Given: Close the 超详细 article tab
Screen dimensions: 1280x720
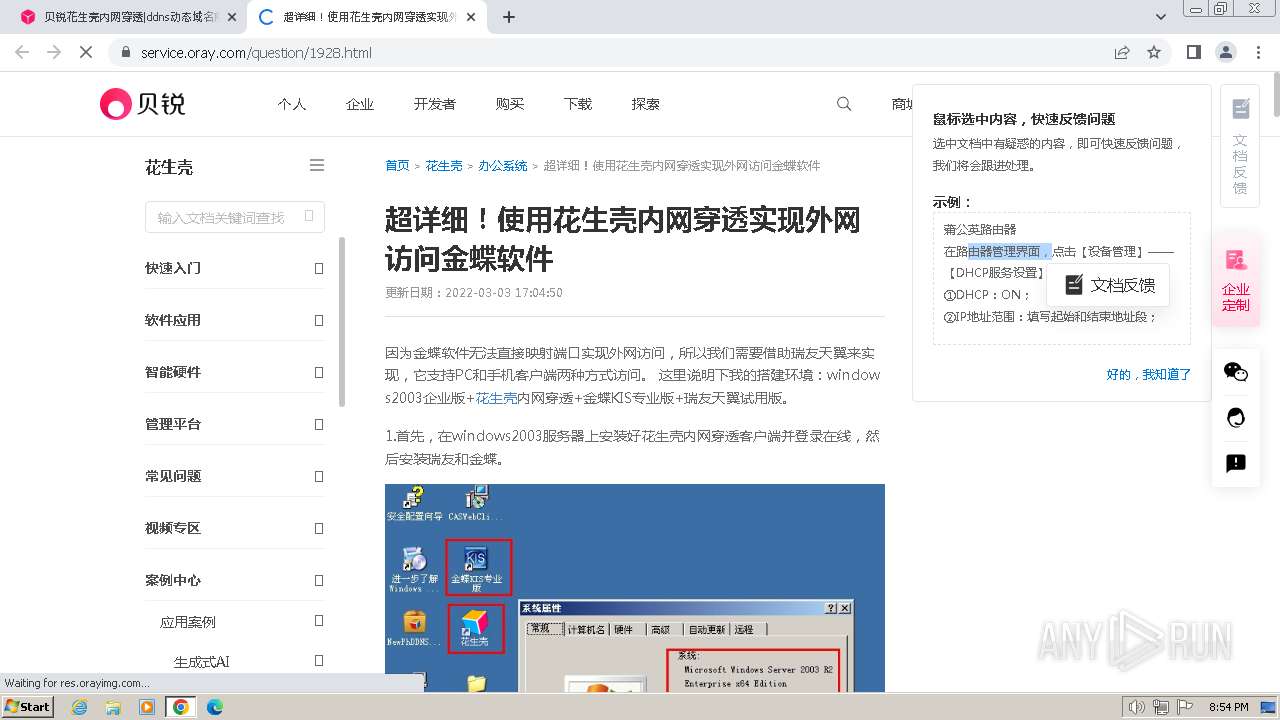Looking at the screenshot, I should click(471, 17).
